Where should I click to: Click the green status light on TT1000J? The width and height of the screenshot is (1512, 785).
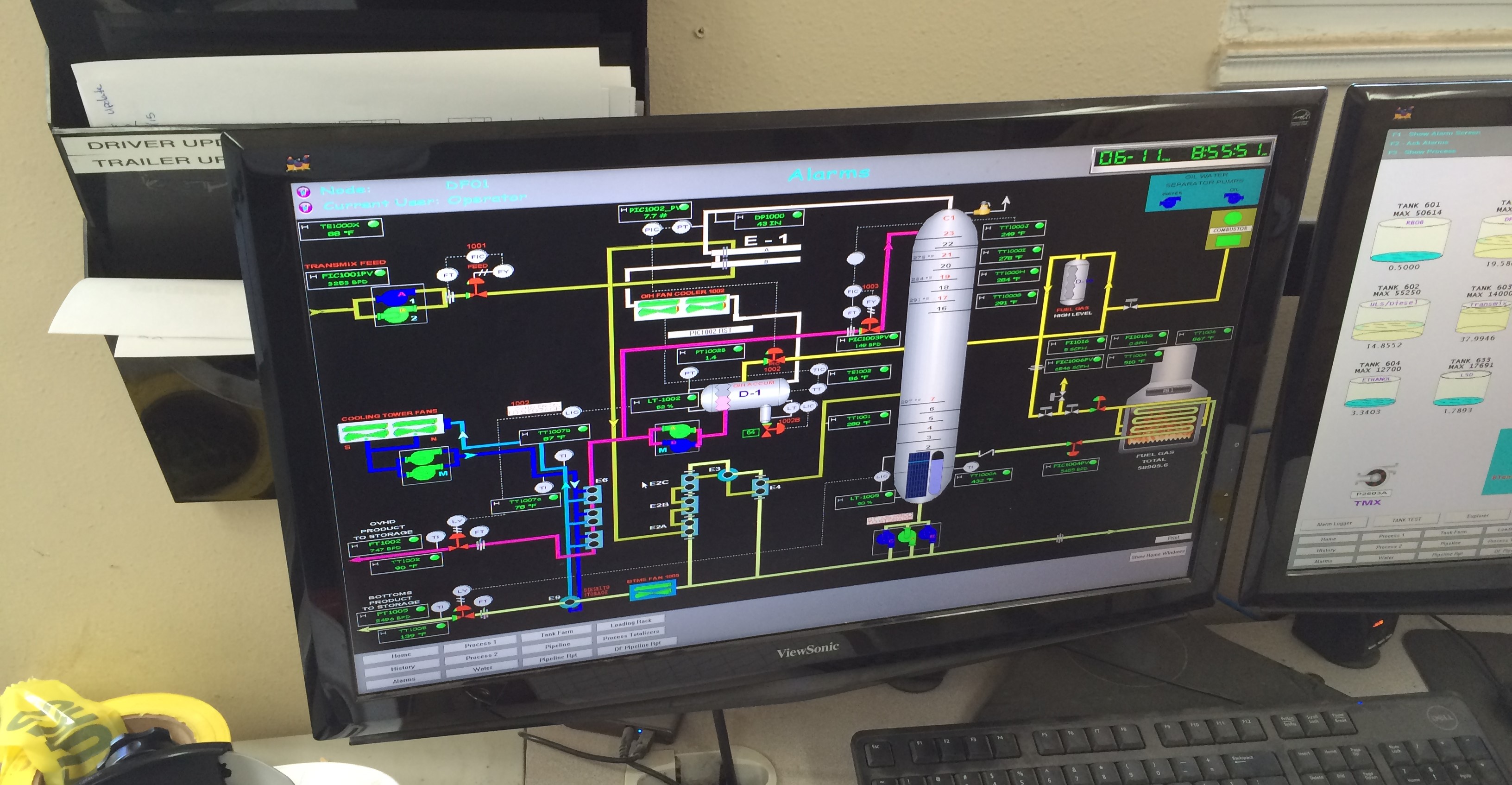1039,226
